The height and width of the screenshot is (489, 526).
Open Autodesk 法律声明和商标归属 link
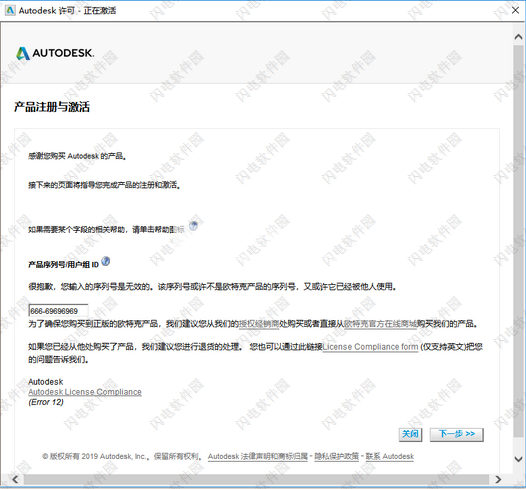coord(258,456)
